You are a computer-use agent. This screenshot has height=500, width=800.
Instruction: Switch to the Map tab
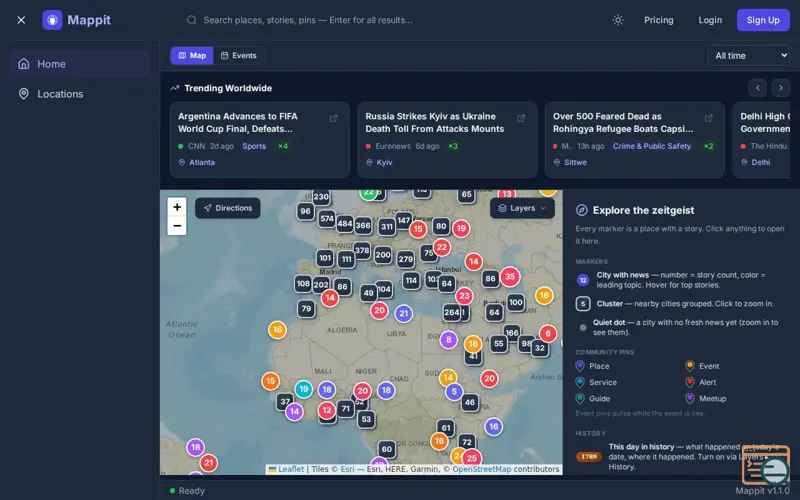[x=192, y=56]
